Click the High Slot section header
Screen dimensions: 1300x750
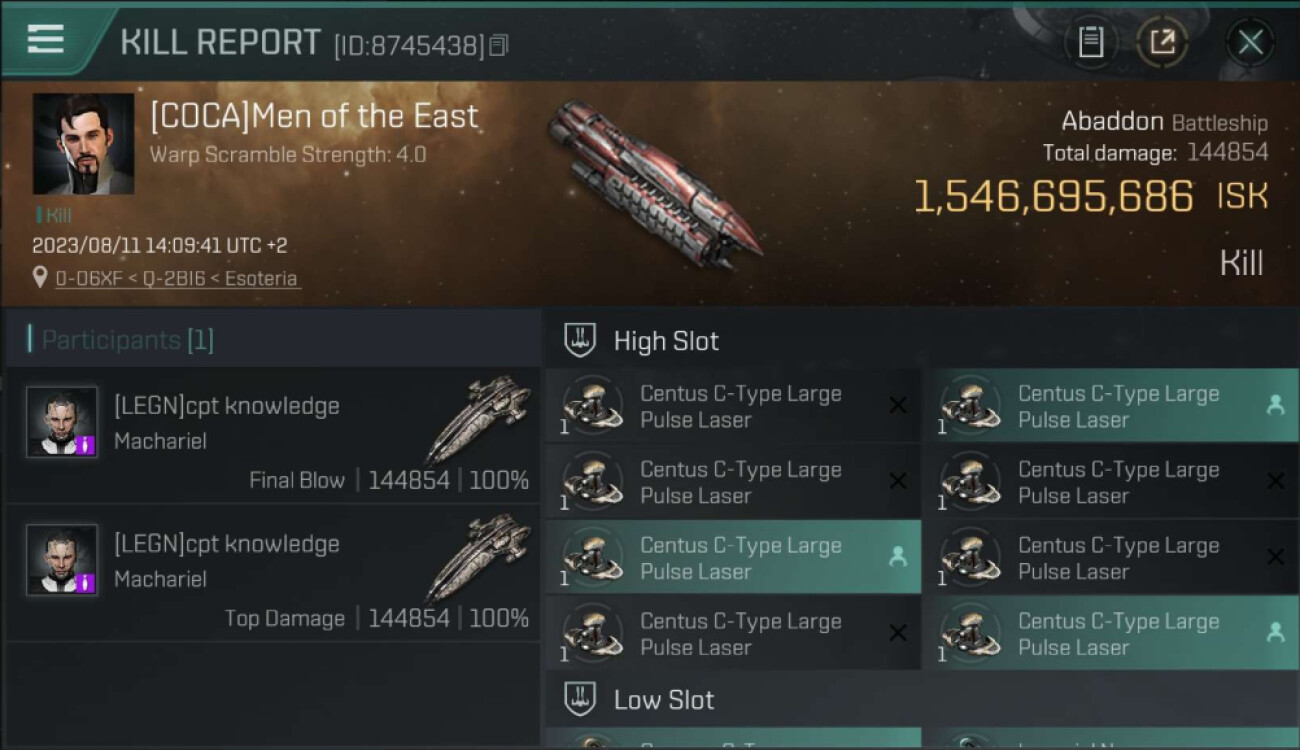[666, 341]
